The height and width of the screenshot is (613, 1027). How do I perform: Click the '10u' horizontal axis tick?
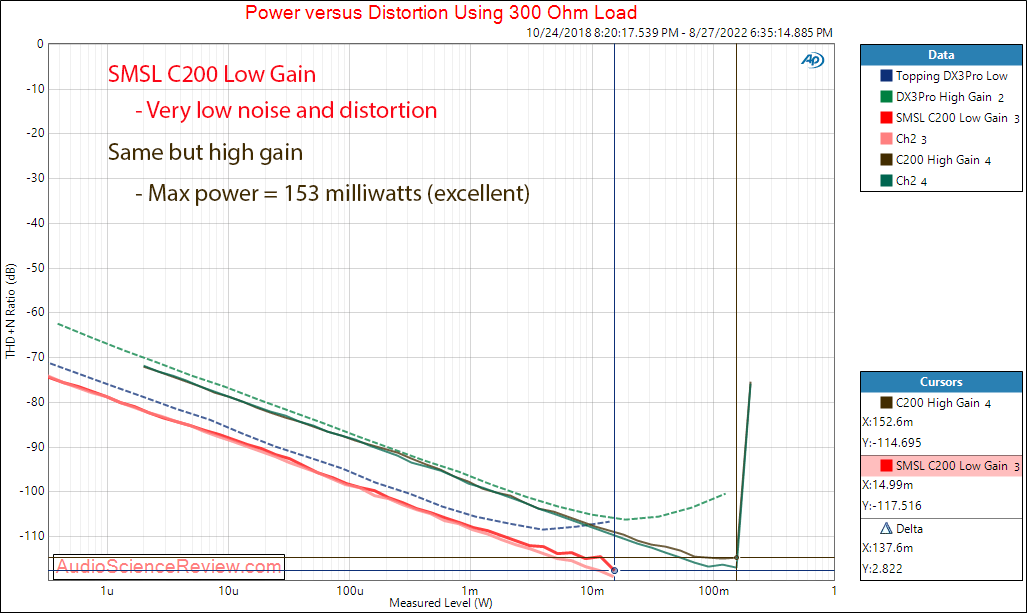click(x=228, y=591)
